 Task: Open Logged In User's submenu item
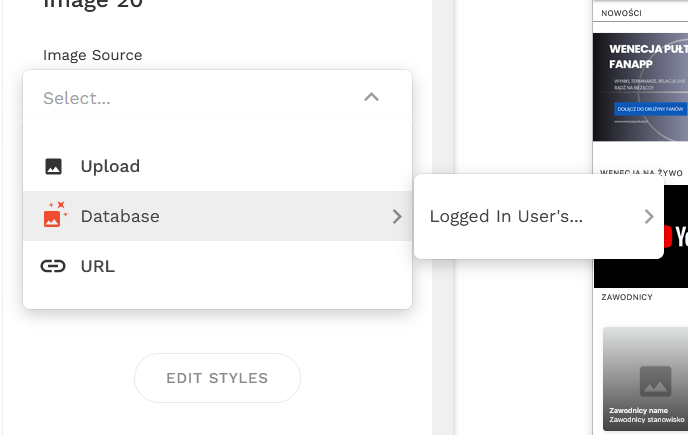(x=539, y=216)
